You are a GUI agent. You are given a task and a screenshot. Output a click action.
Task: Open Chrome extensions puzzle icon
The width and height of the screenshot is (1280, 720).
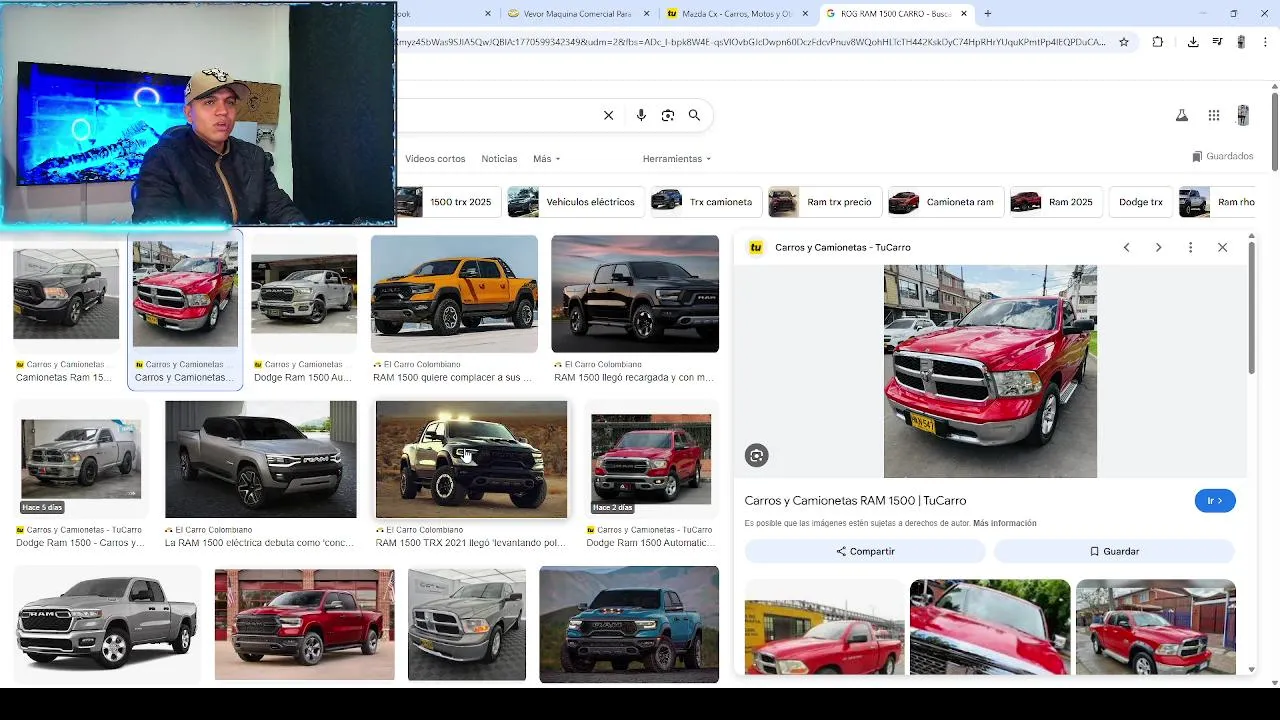point(1158,42)
